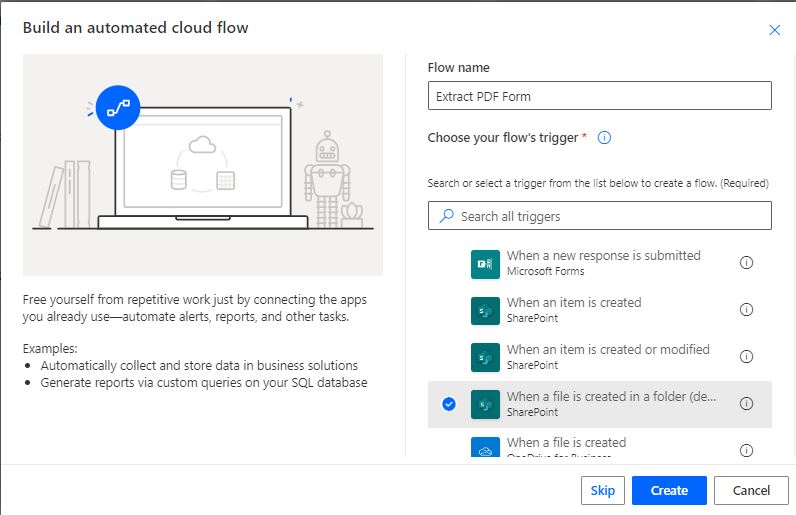
Task: Click SharePoint icon for file created in folder
Action: [x=485, y=405]
